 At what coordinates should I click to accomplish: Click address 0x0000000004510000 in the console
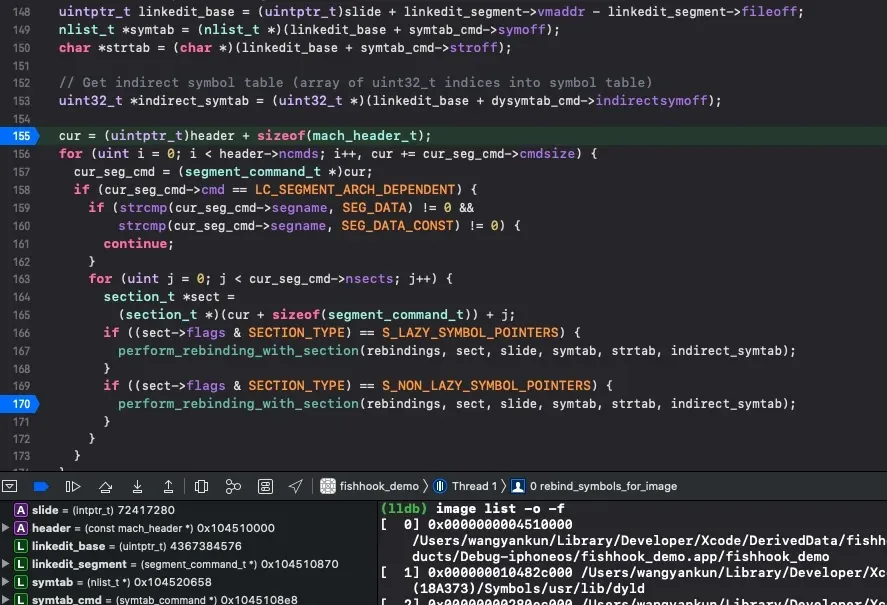[500, 525]
